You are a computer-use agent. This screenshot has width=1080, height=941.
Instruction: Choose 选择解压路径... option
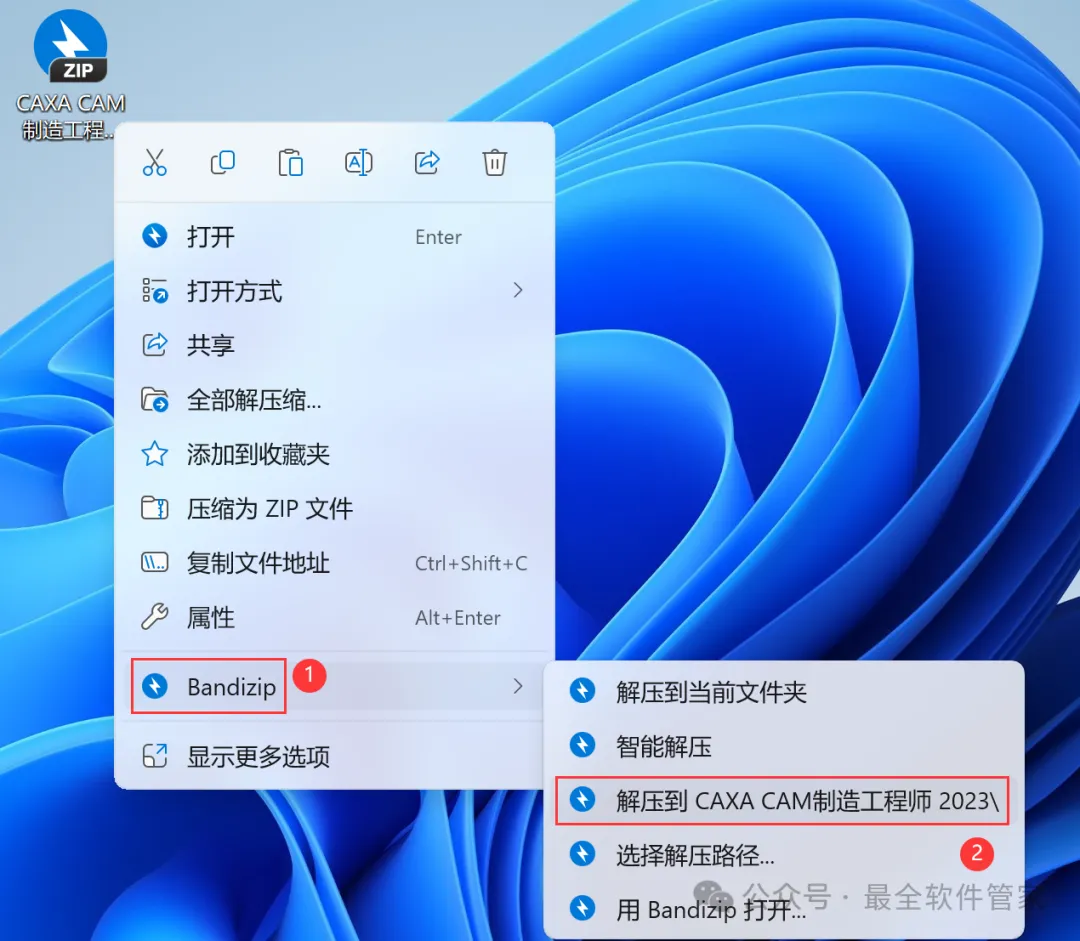pos(784,855)
